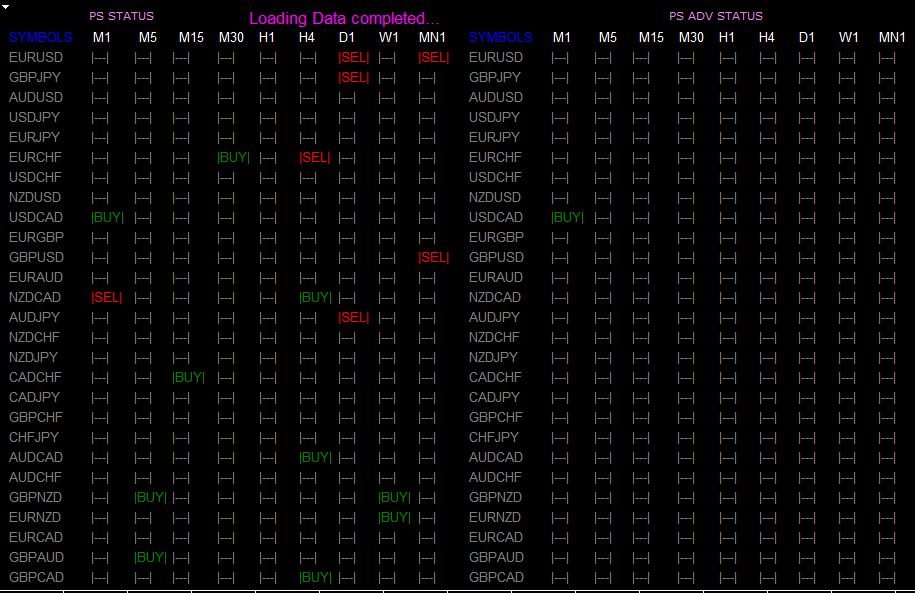Screen dimensions: 915x593
Task: Select the PS ADV STATUS panel title
Action: (x=715, y=17)
